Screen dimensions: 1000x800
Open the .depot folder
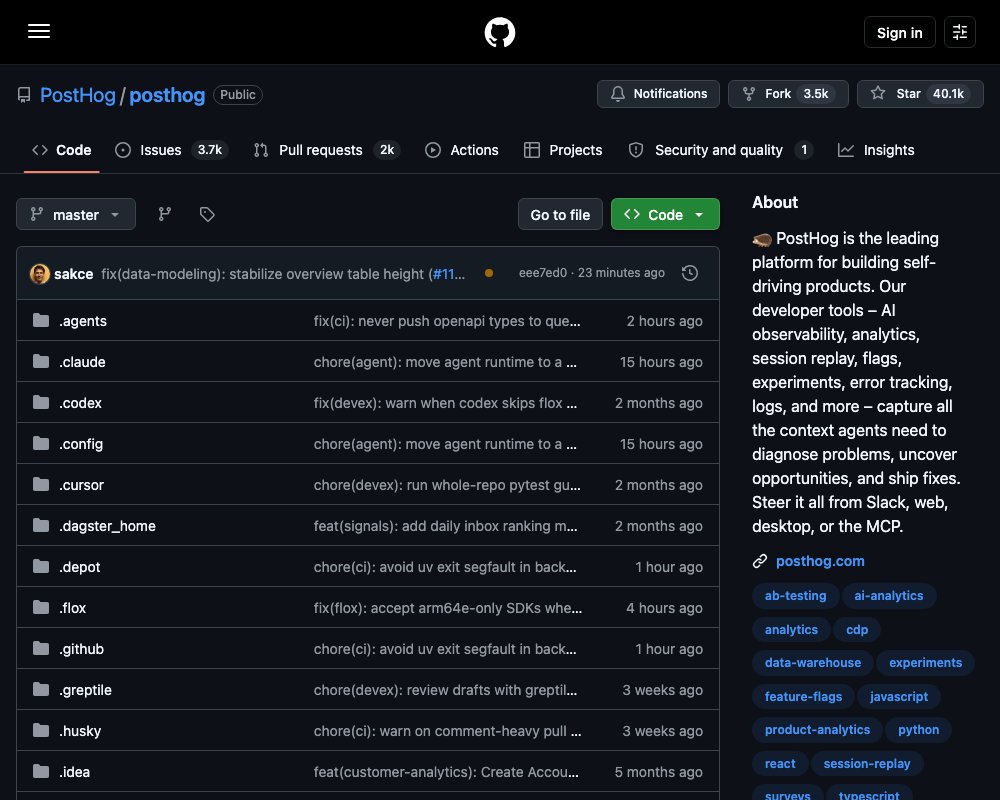pyautogui.click(x=80, y=567)
